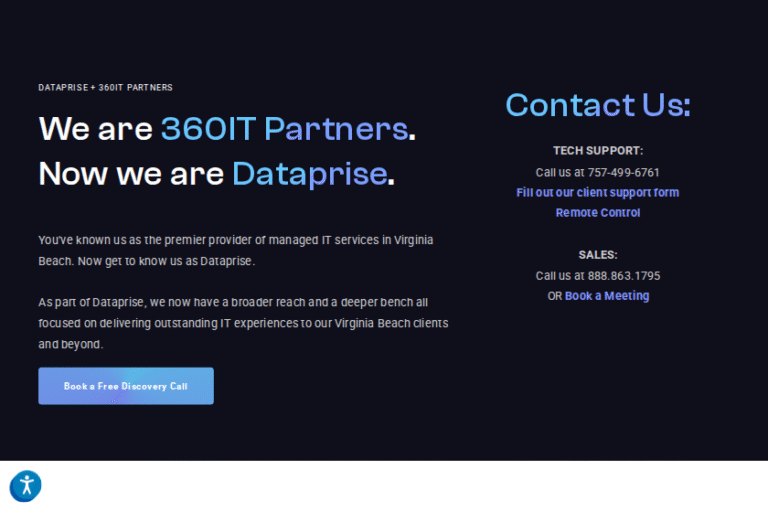768x512 pixels.
Task: Click the "Now we are" headline text
Action: (x=130, y=174)
